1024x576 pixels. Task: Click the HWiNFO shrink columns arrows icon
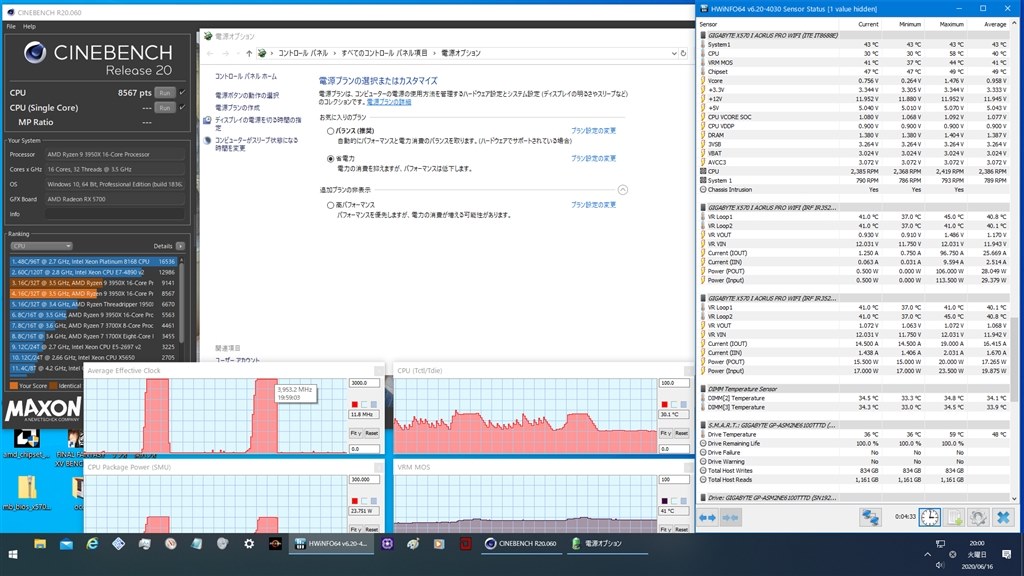(x=730, y=518)
